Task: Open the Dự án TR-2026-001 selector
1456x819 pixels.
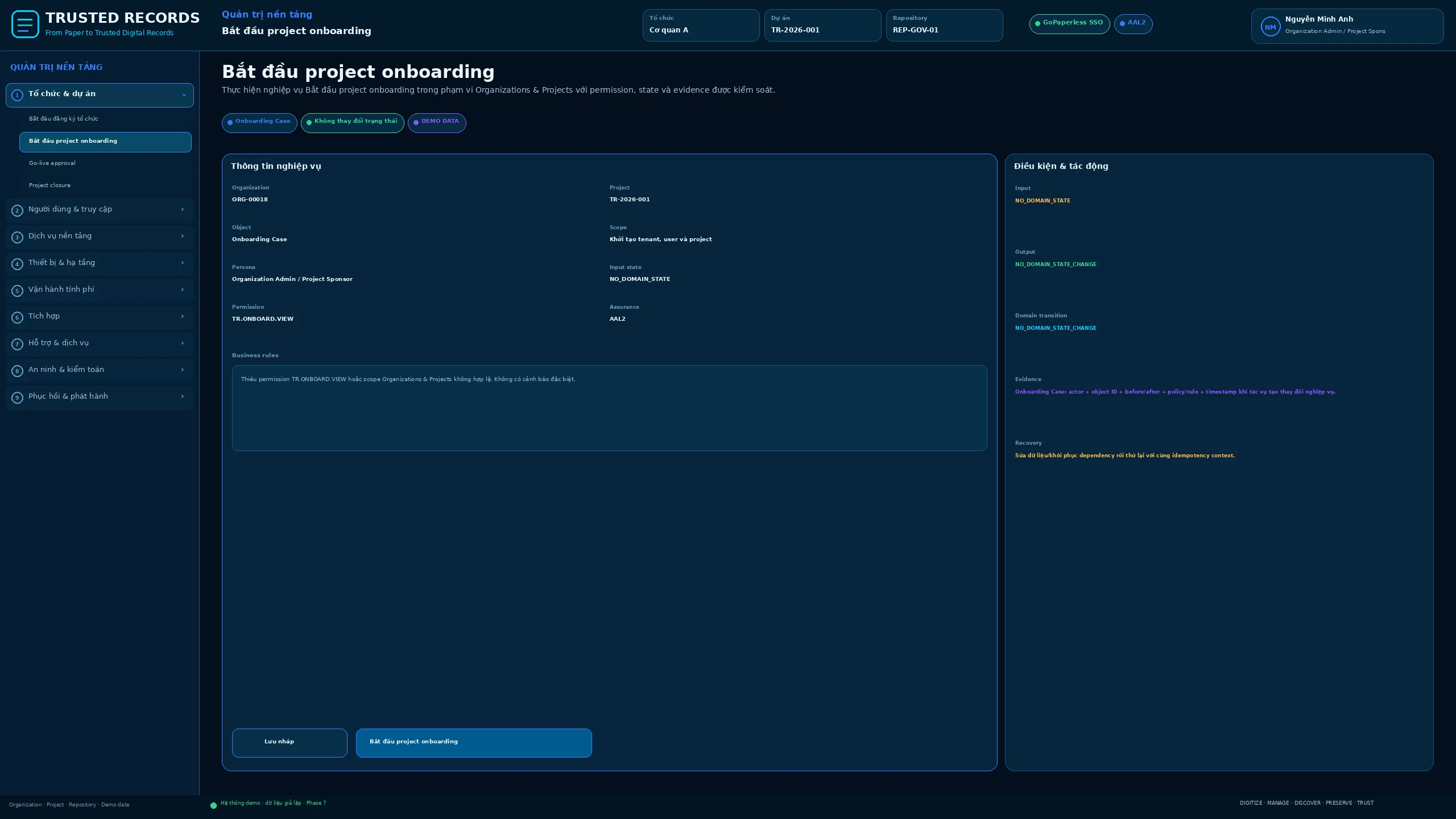Action: [x=822, y=25]
